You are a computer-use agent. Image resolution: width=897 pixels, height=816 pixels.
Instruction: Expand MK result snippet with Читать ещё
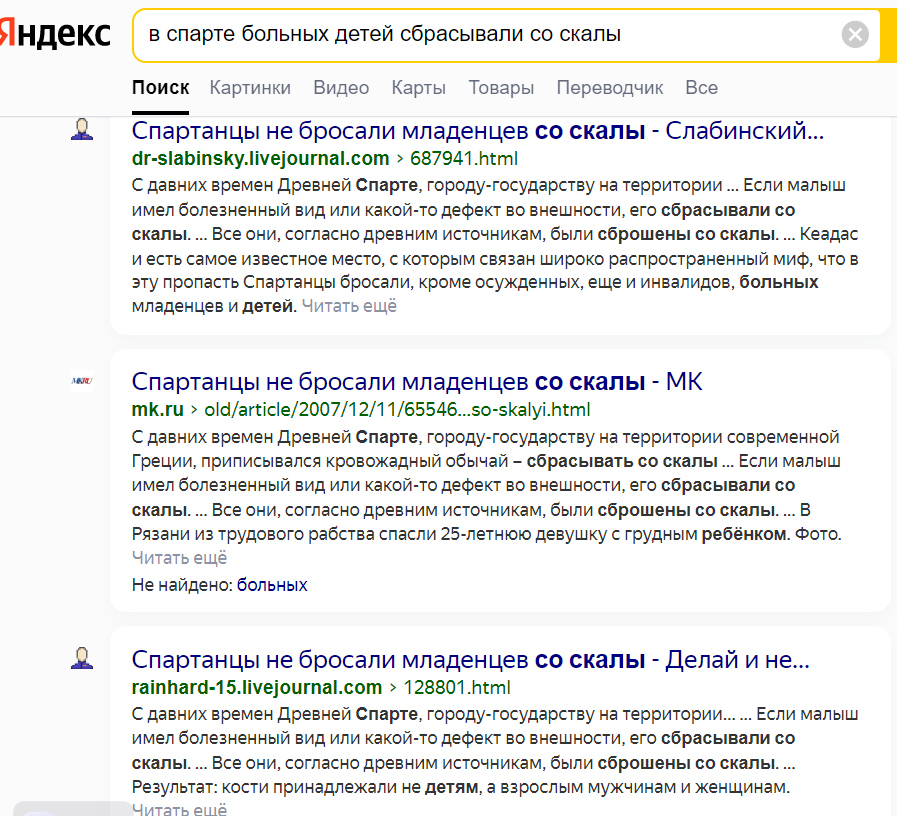click(180, 558)
